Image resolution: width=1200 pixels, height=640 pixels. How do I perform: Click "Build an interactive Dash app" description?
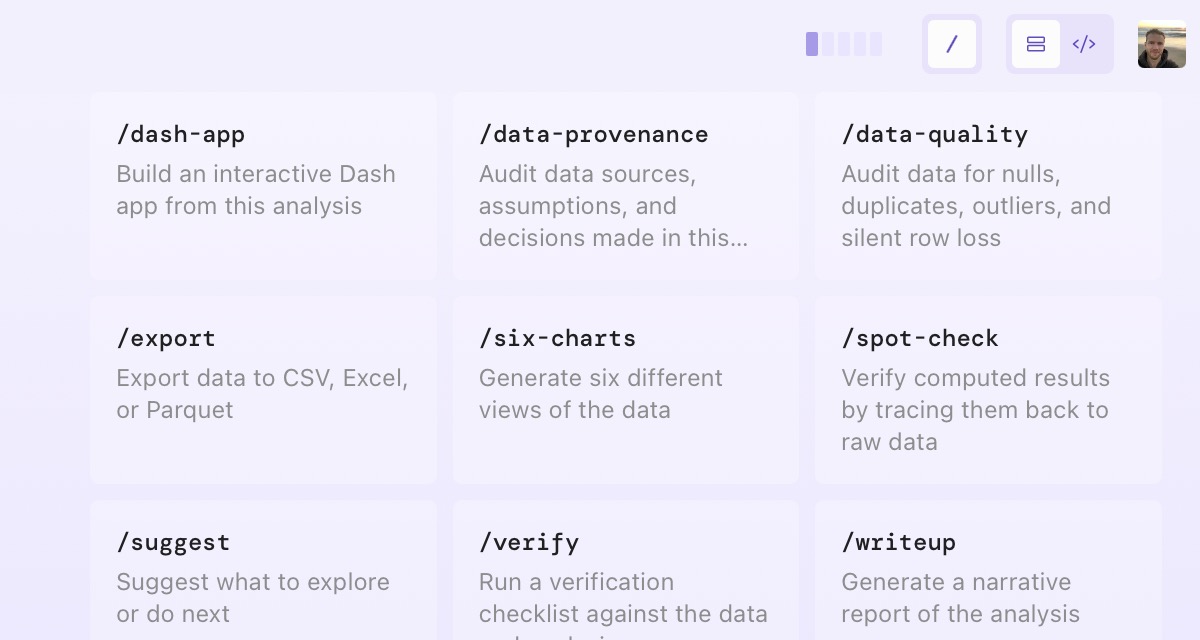click(256, 190)
